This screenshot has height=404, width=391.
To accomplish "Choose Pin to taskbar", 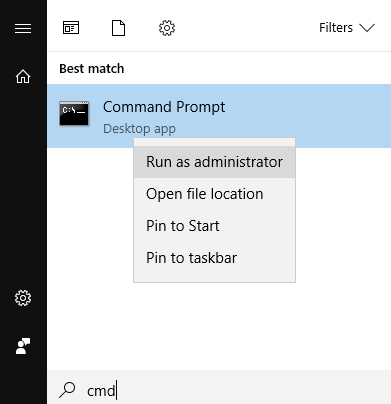I will [x=214, y=258].
